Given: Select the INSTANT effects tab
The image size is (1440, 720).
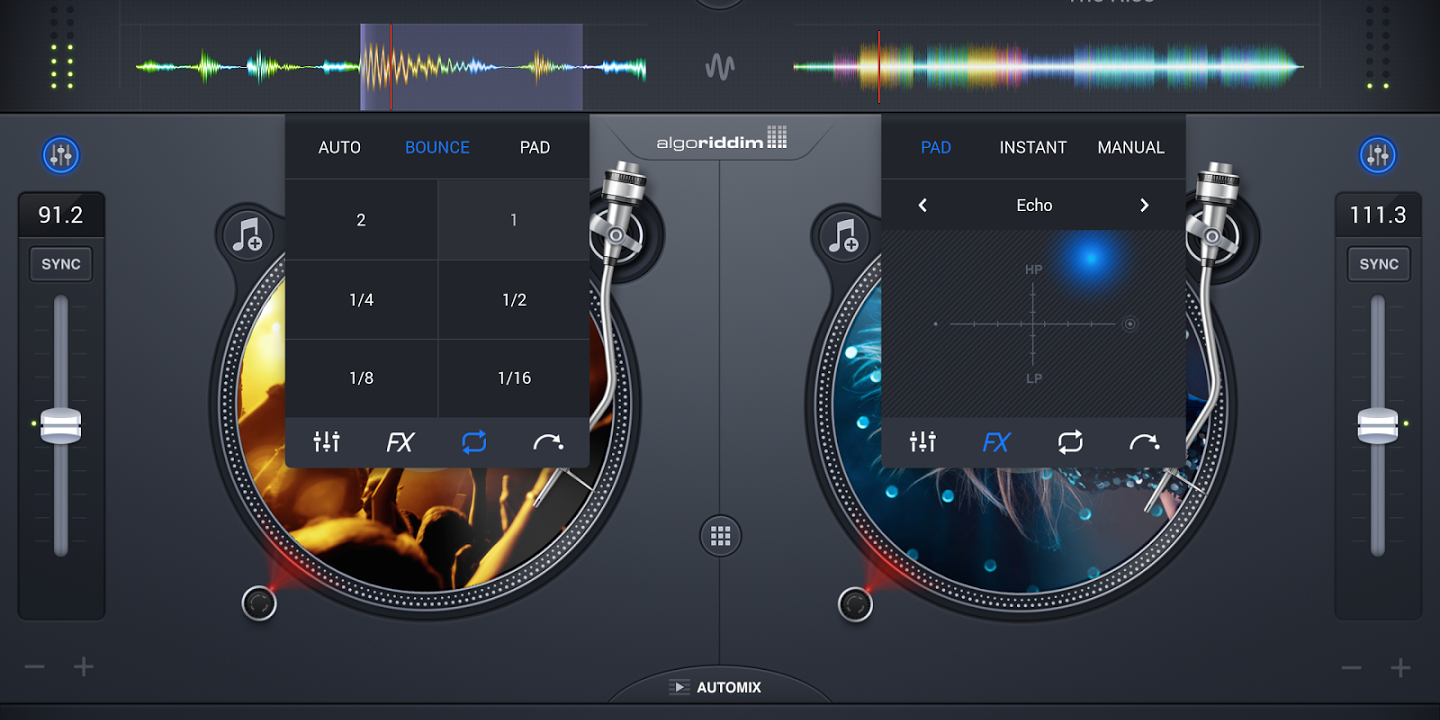Looking at the screenshot, I should pos(1033,147).
